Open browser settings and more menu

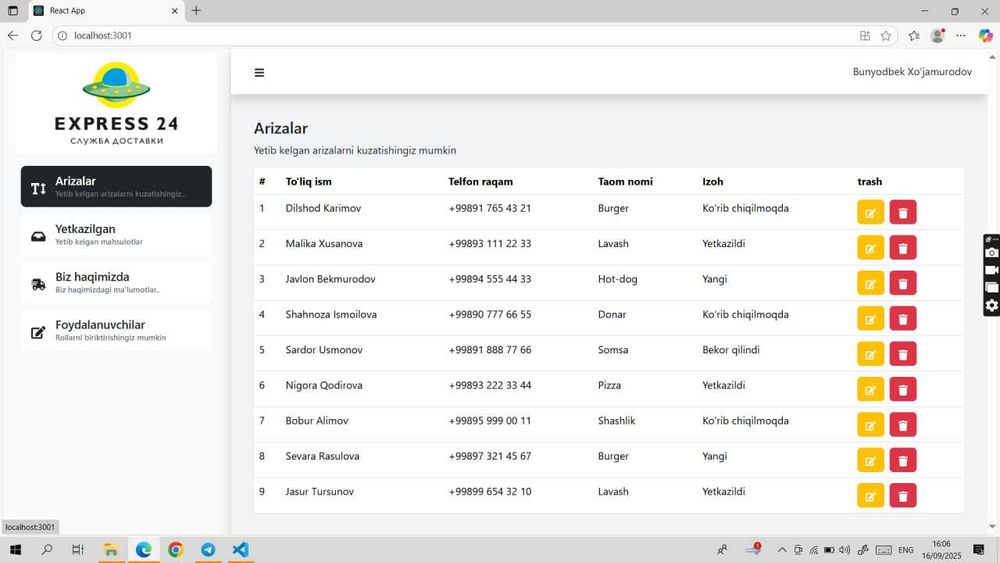(960, 36)
